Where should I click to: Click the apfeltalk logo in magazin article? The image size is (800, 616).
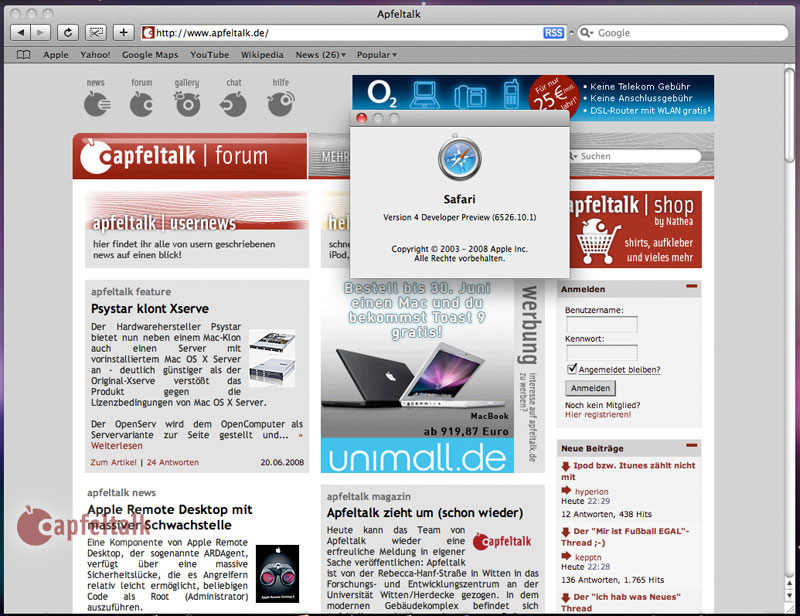click(x=502, y=541)
